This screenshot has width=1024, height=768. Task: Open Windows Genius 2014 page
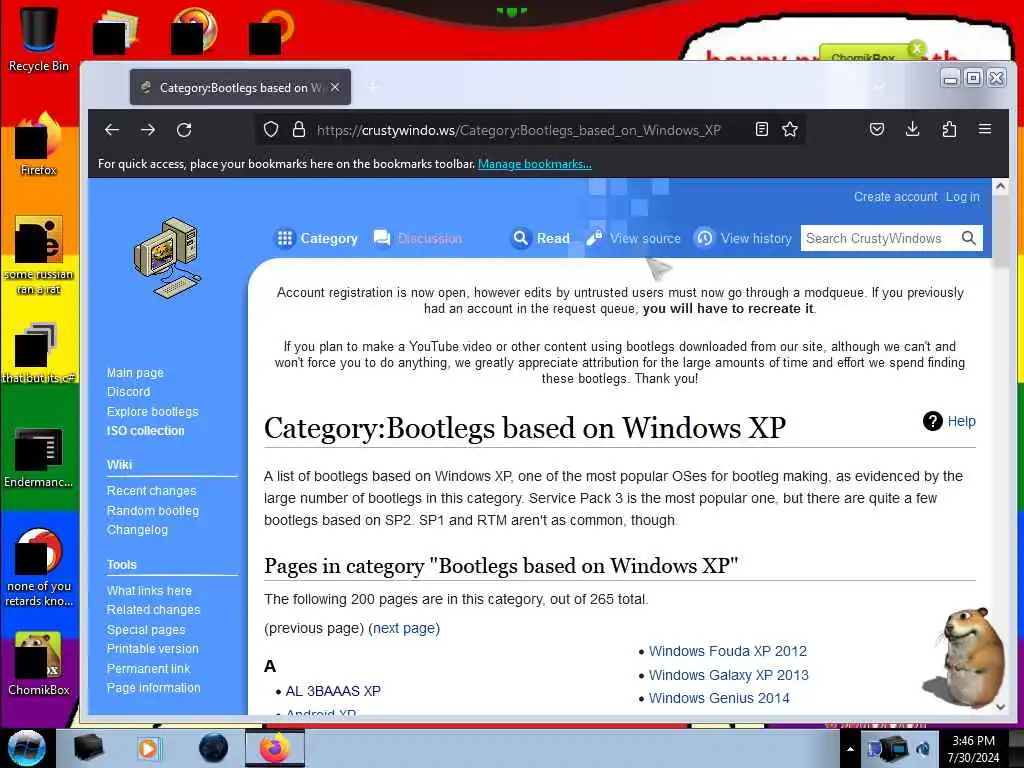pyautogui.click(x=719, y=698)
